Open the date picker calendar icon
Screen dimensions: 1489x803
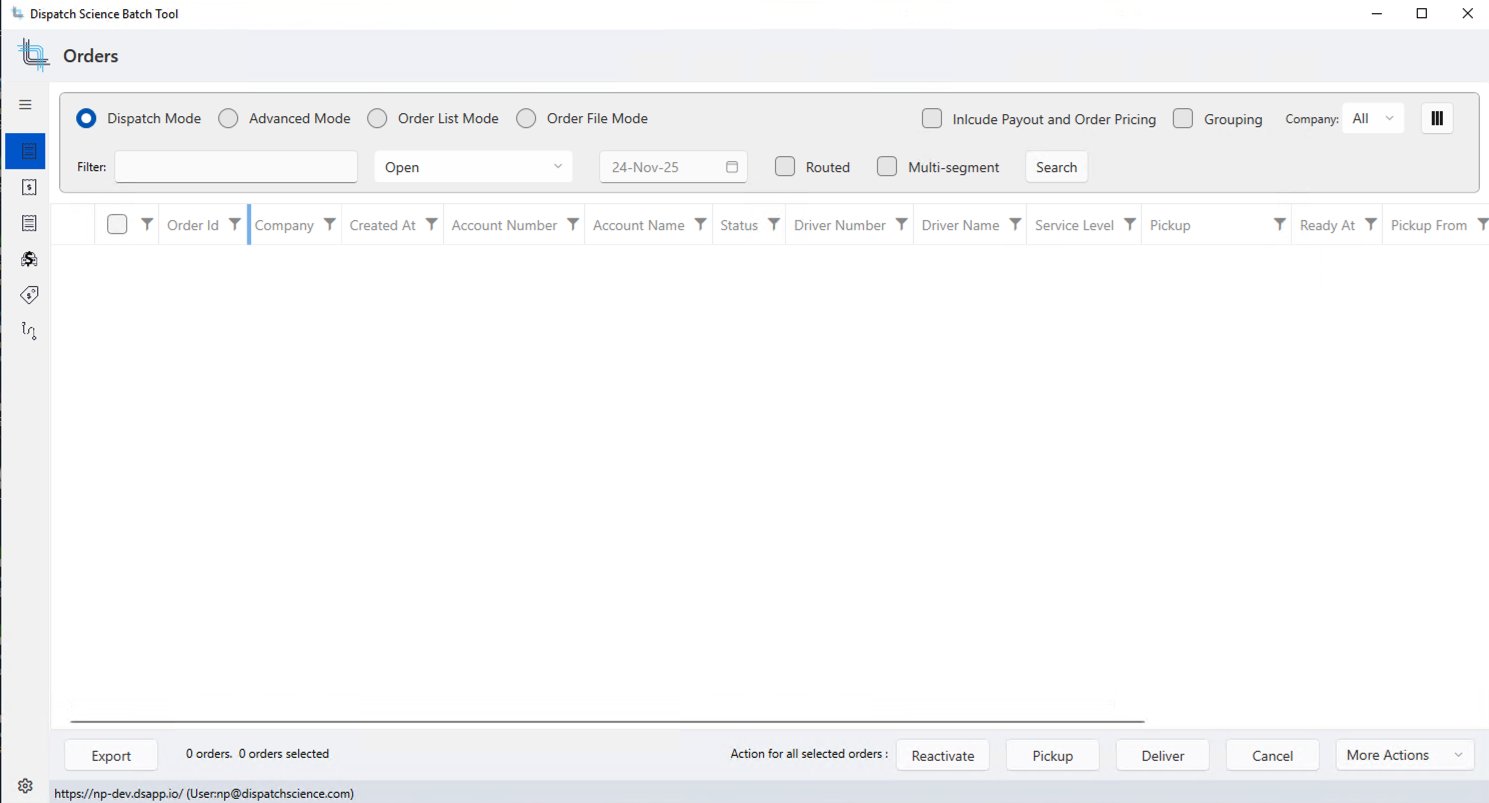click(732, 167)
